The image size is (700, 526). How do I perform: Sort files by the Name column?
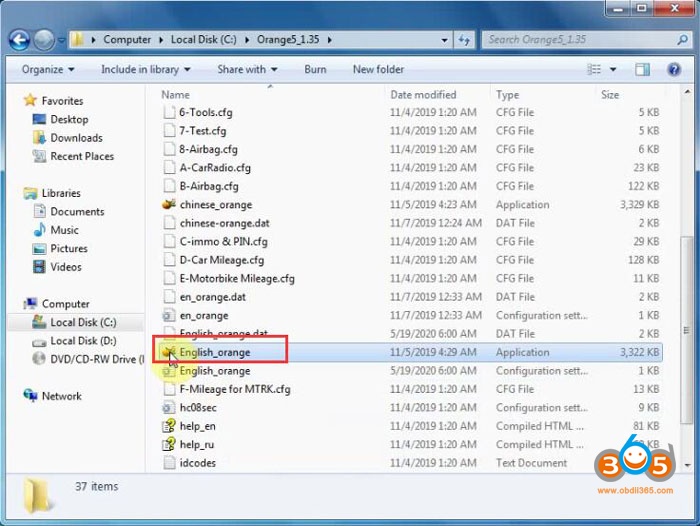pos(175,95)
